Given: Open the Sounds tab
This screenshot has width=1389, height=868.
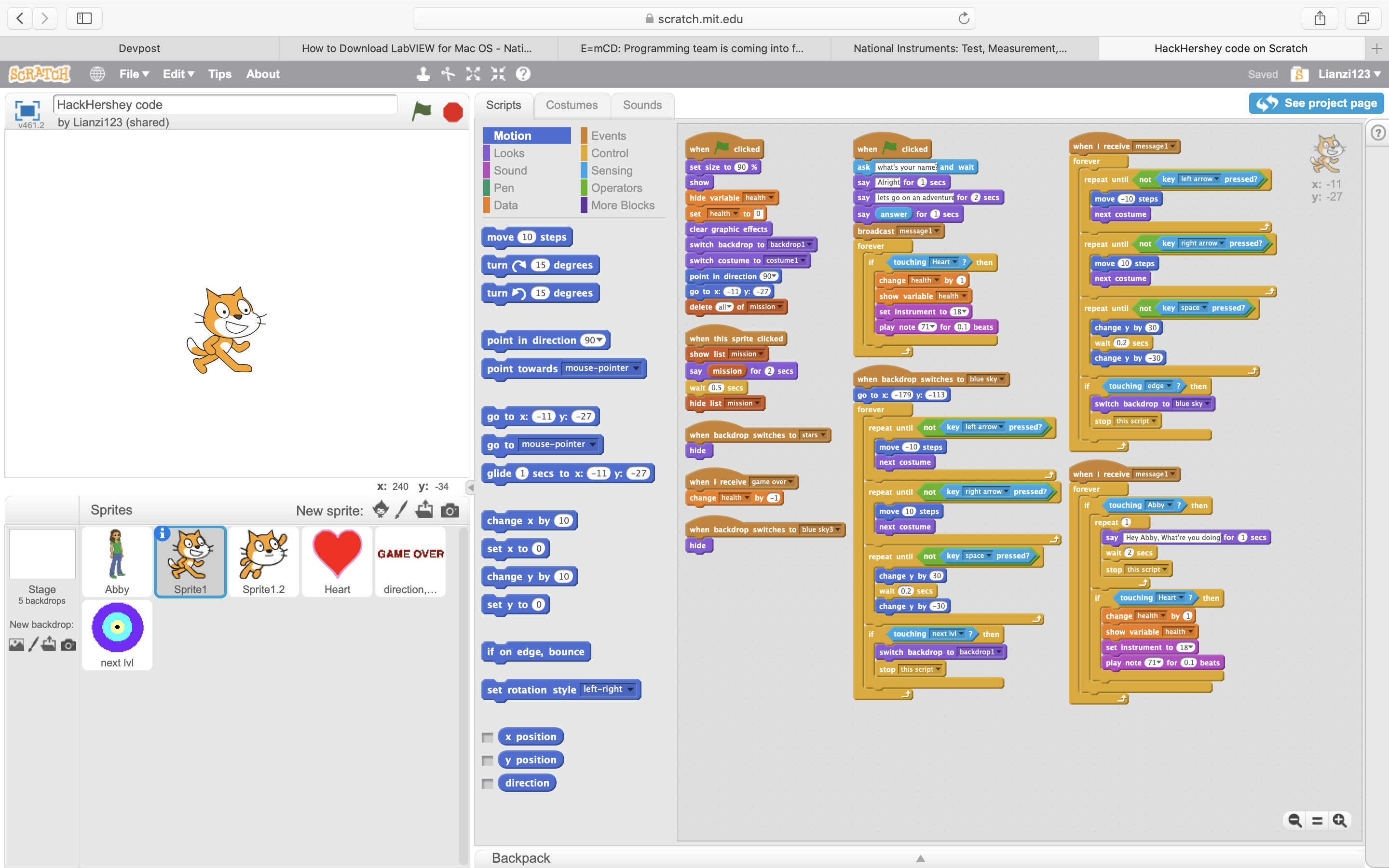Looking at the screenshot, I should point(642,105).
